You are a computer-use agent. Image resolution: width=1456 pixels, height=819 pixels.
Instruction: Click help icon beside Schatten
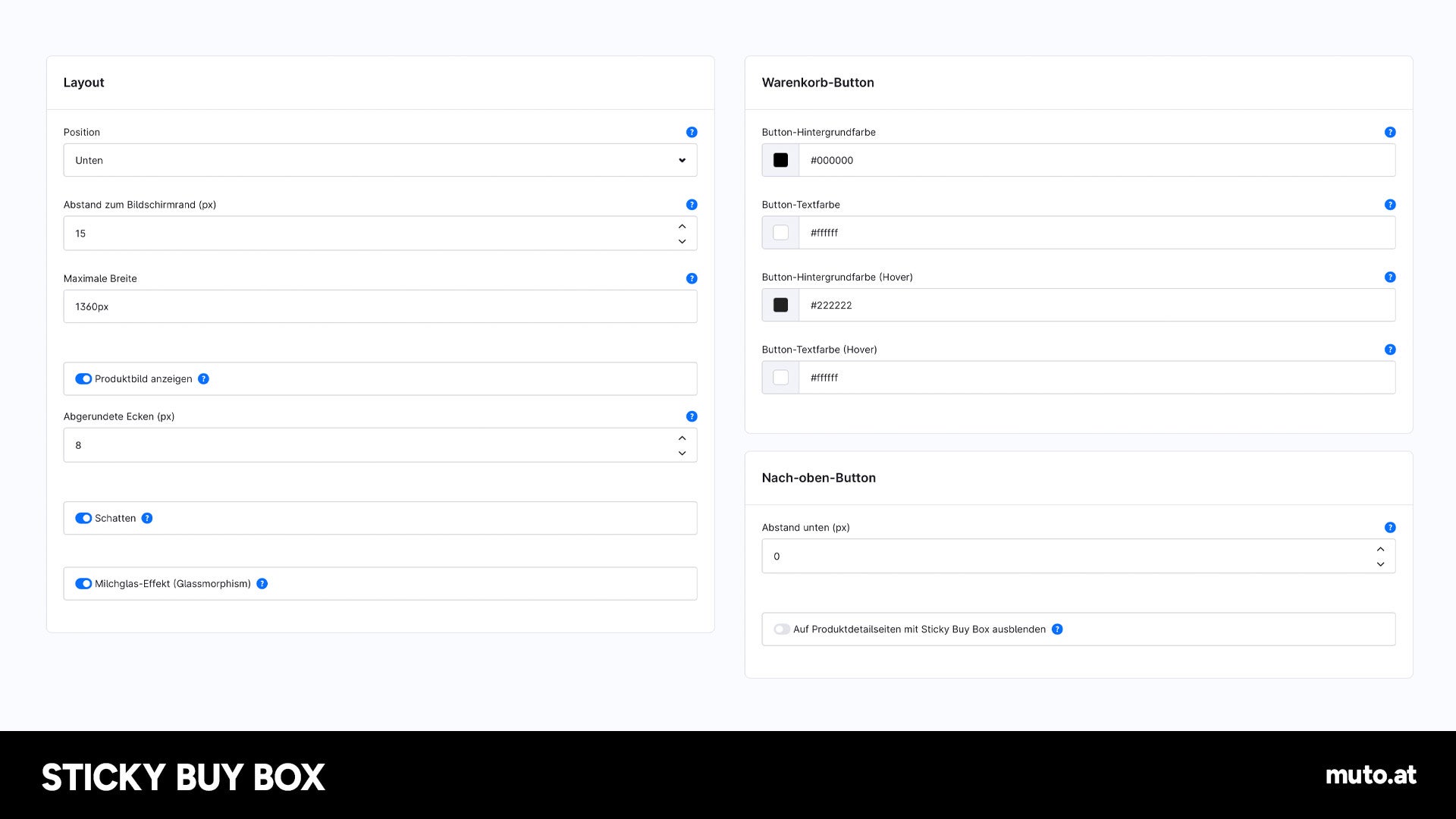point(147,518)
